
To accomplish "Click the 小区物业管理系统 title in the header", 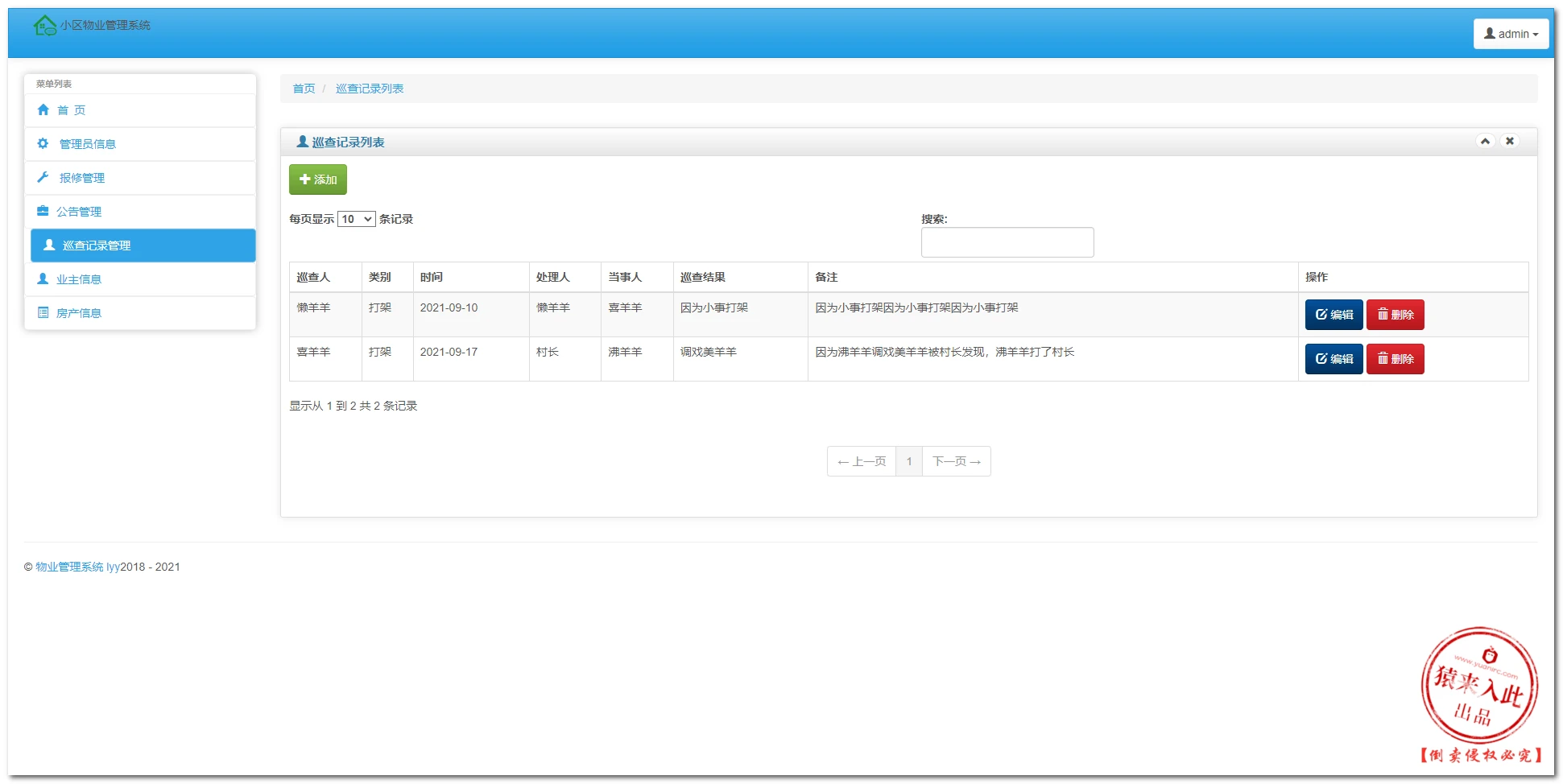I will point(105,25).
